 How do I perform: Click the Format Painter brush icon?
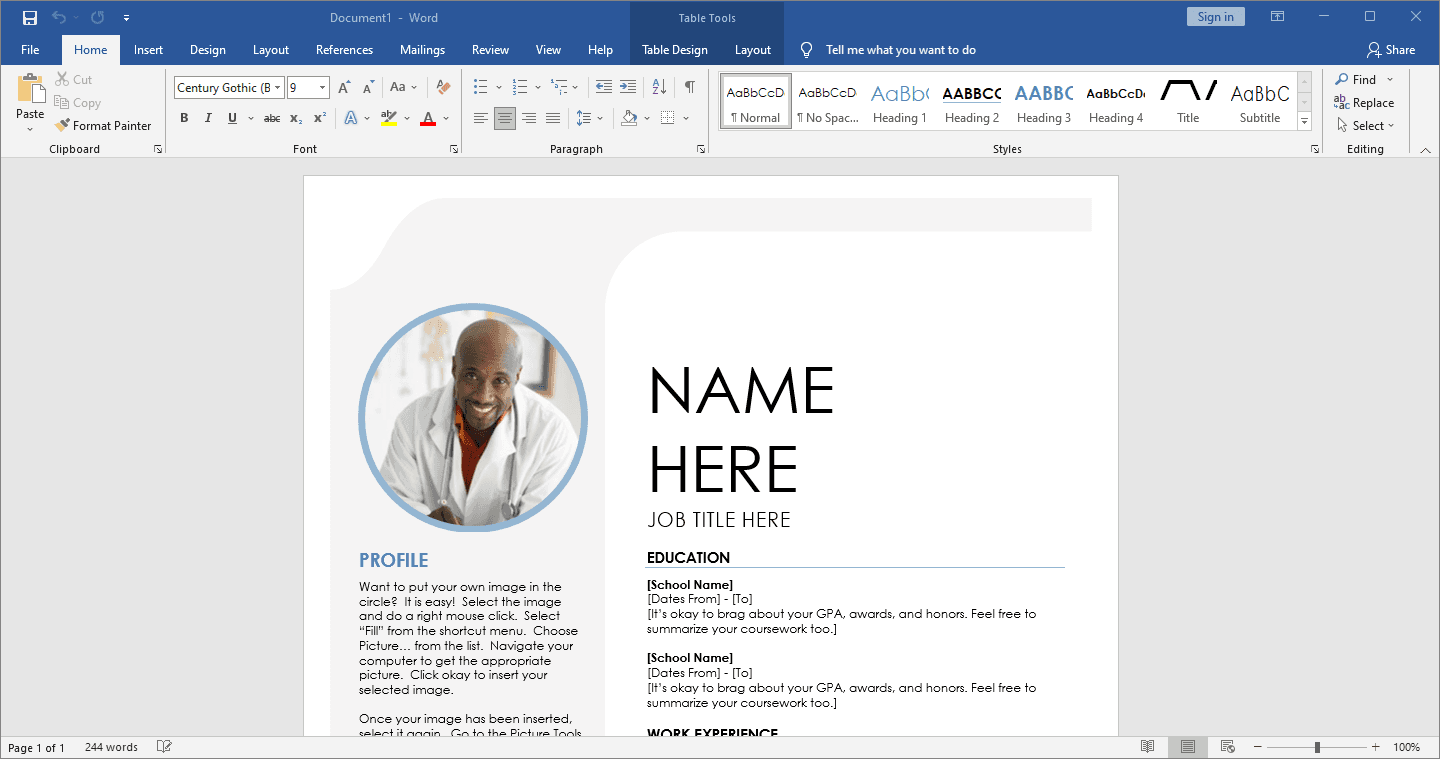63,126
